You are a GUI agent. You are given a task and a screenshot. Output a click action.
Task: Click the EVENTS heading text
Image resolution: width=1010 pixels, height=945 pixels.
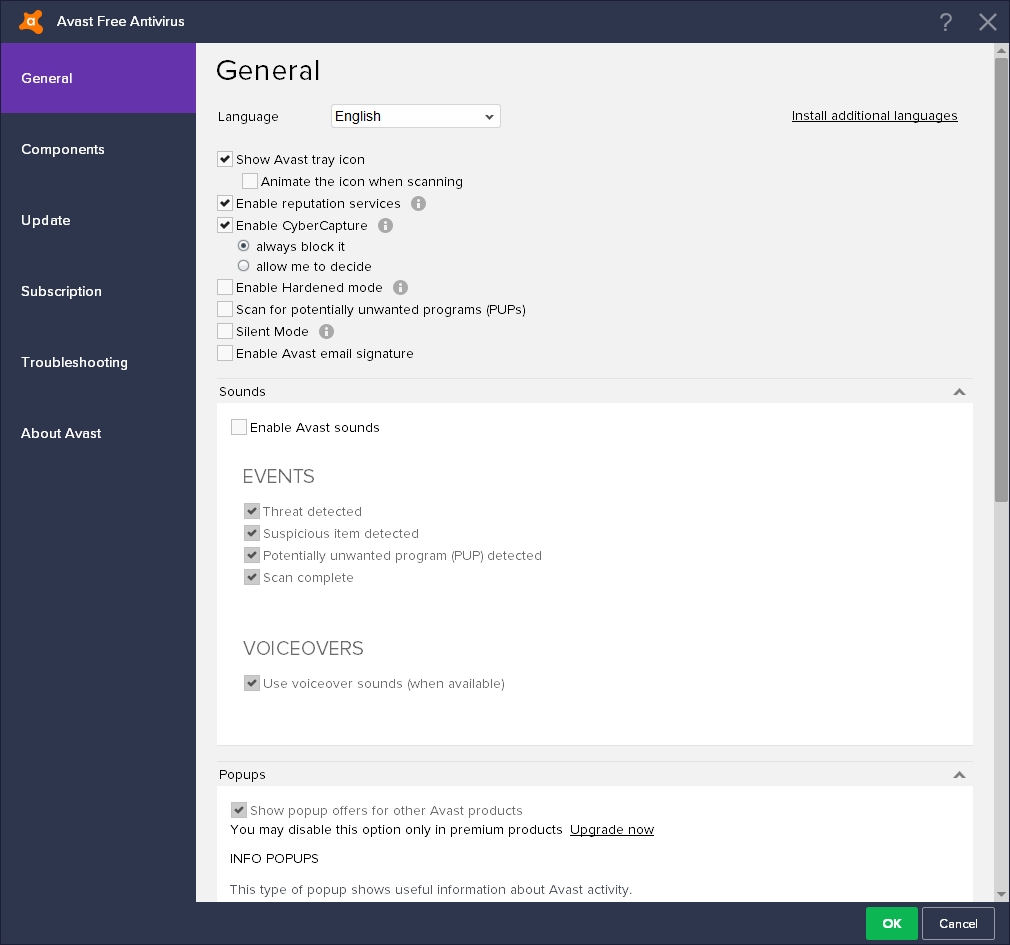pos(278,476)
